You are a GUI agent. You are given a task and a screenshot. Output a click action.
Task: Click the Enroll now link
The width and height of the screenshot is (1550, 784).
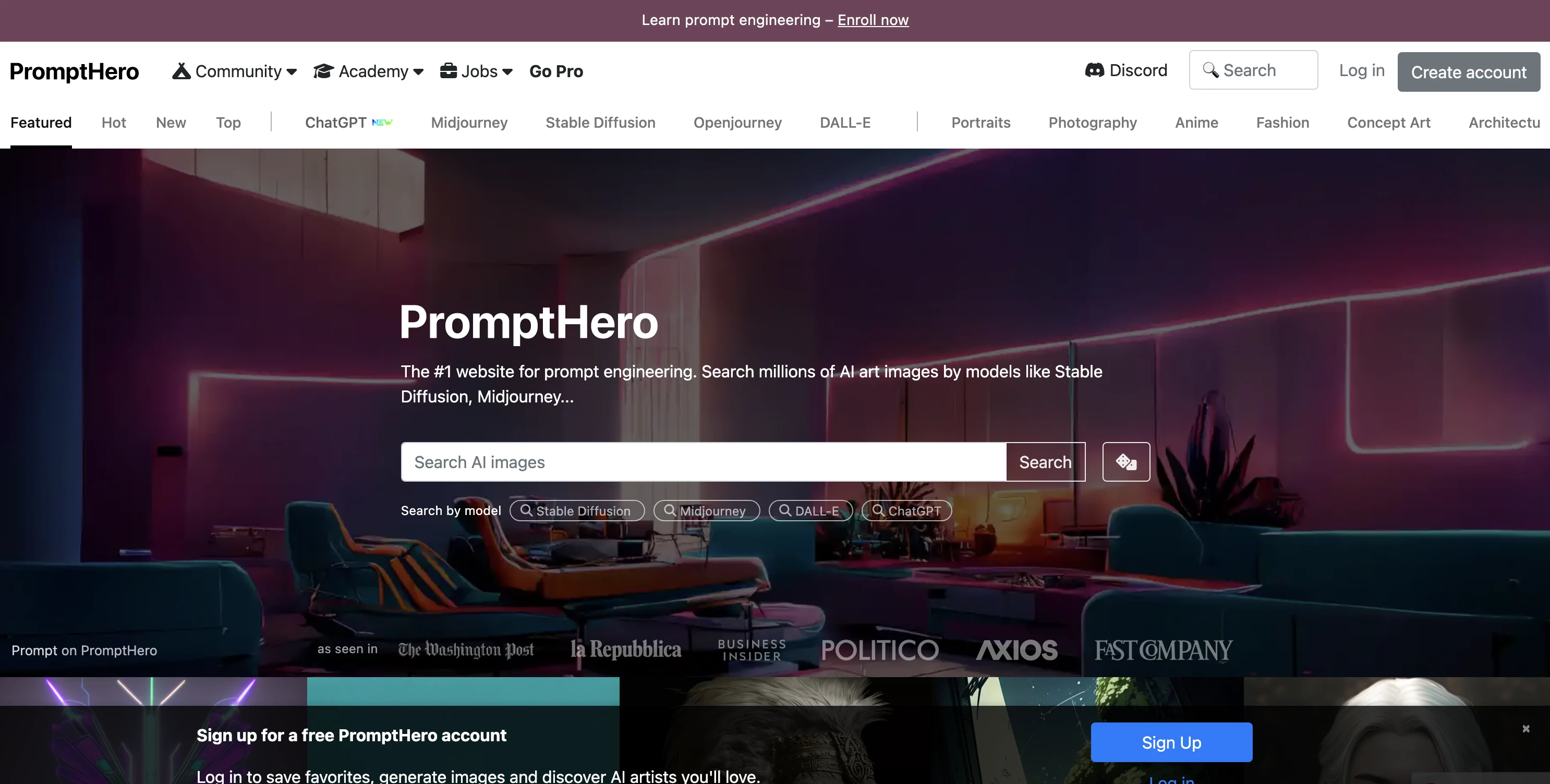pyautogui.click(x=873, y=20)
